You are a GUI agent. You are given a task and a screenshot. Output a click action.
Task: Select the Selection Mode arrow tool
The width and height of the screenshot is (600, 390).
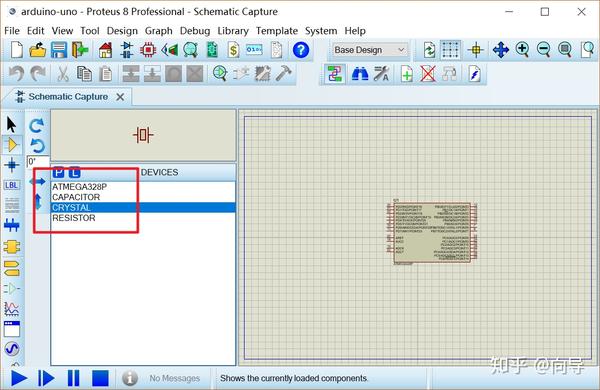click(x=11, y=125)
